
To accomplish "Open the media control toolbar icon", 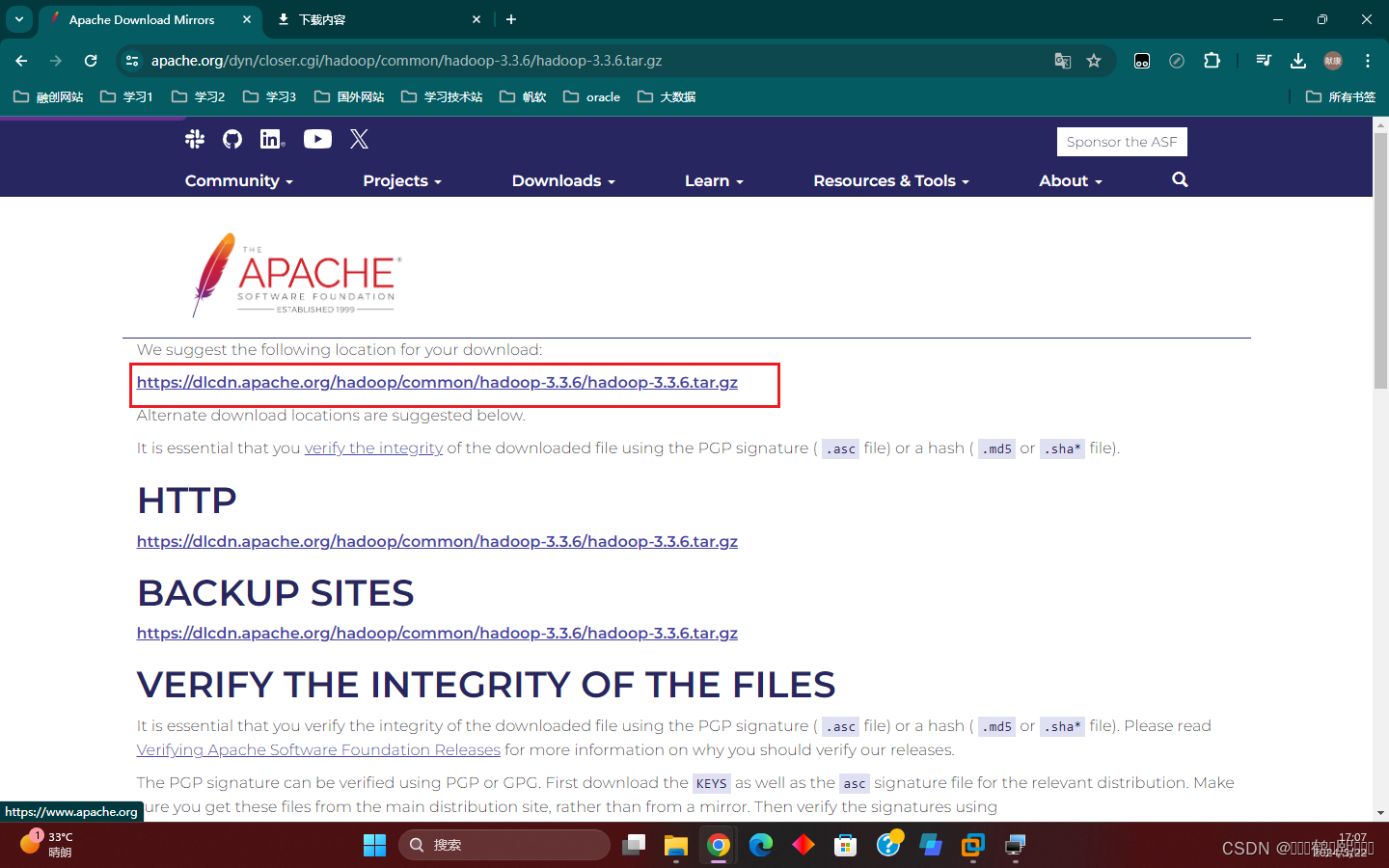I will 1264,61.
